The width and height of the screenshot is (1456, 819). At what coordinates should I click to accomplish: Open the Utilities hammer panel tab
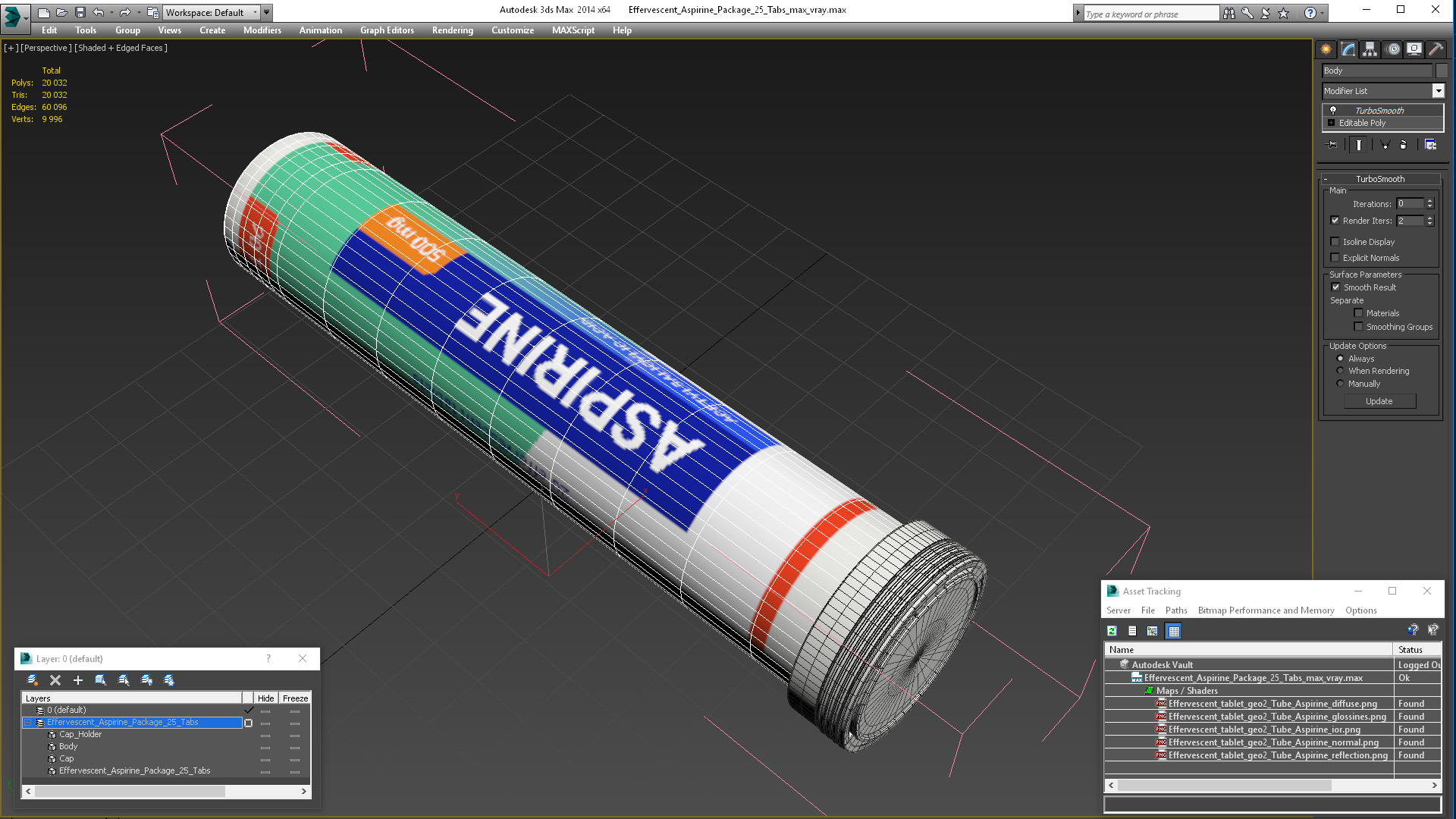(x=1436, y=49)
